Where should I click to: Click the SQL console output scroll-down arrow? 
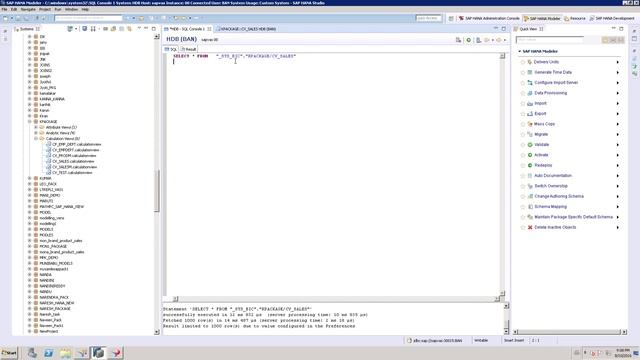click(x=506, y=331)
